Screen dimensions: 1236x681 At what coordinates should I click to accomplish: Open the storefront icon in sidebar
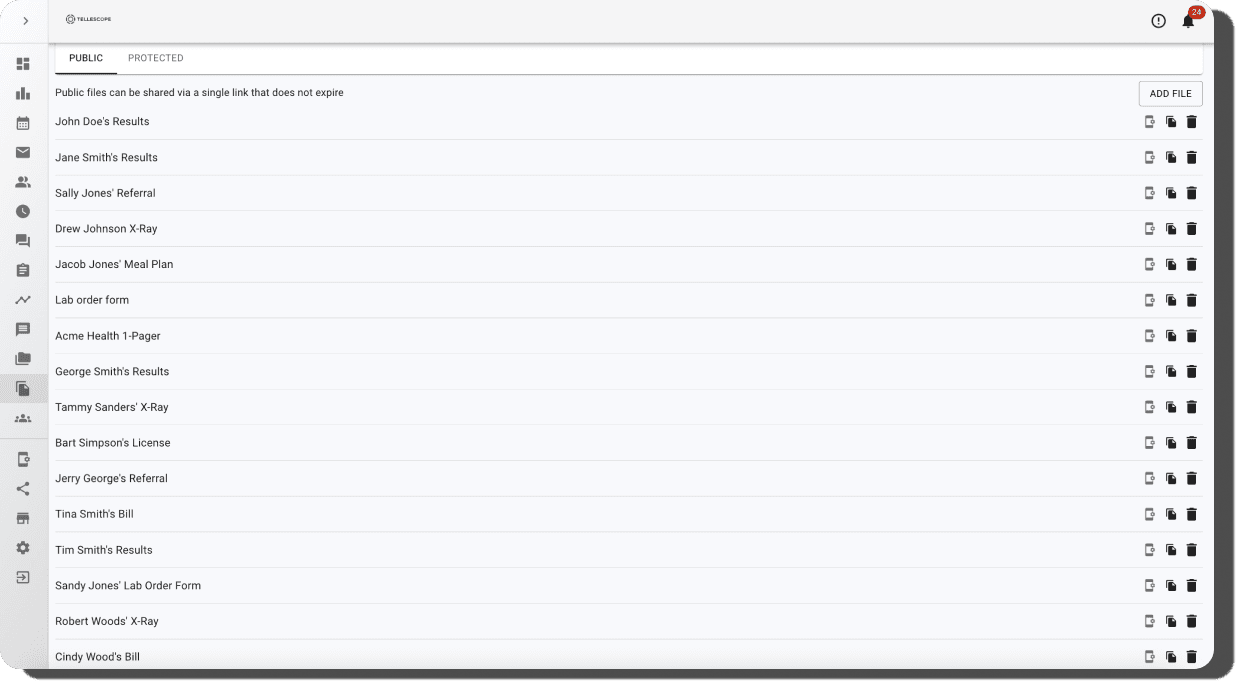coord(23,518)
